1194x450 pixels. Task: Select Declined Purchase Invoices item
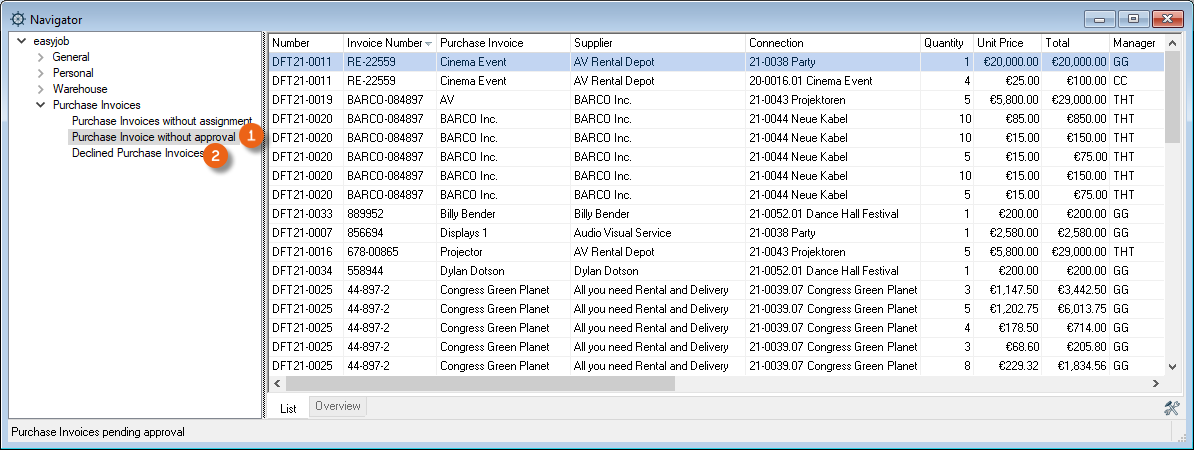coord(138,153)
